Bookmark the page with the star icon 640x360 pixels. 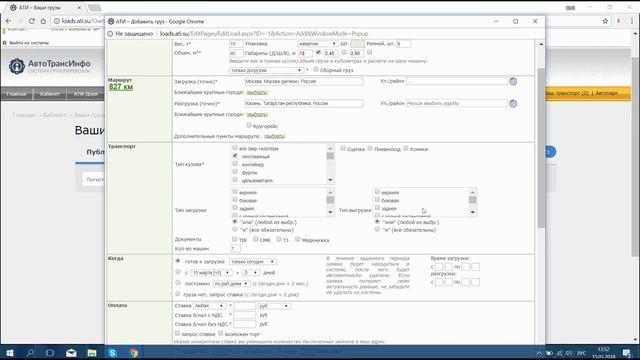[605, 21]
